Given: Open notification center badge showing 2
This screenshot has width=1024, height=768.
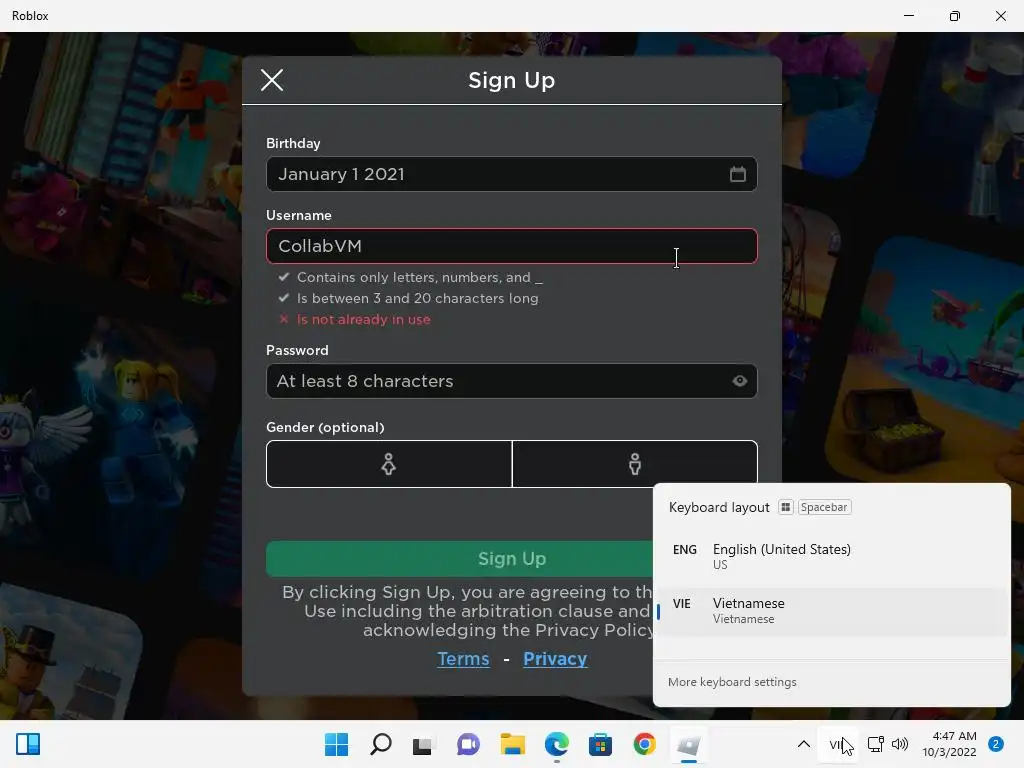Looking at the screenshot, I should [x=995, y=744].
